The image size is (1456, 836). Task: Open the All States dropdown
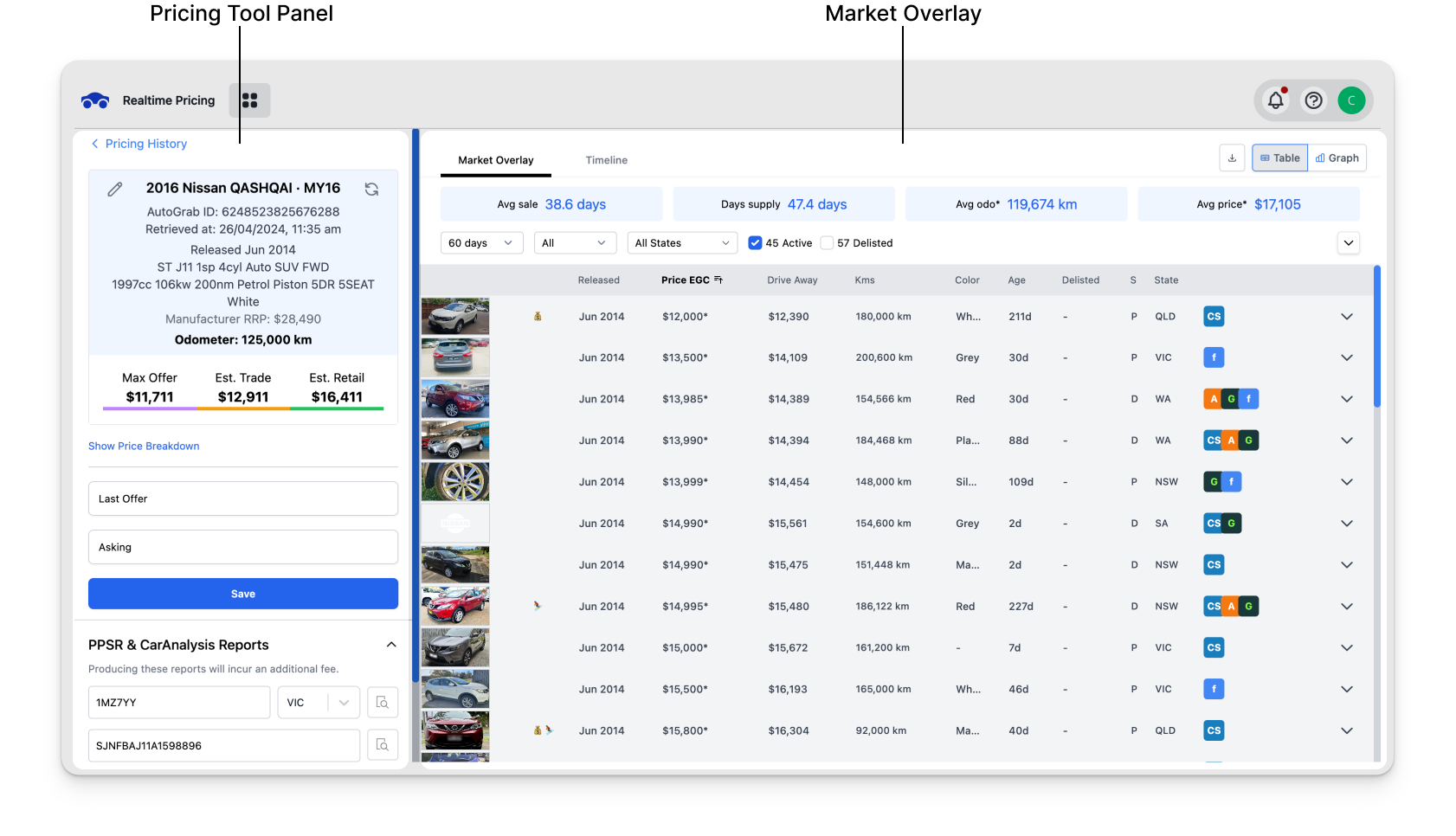click(x=681, y=243)
